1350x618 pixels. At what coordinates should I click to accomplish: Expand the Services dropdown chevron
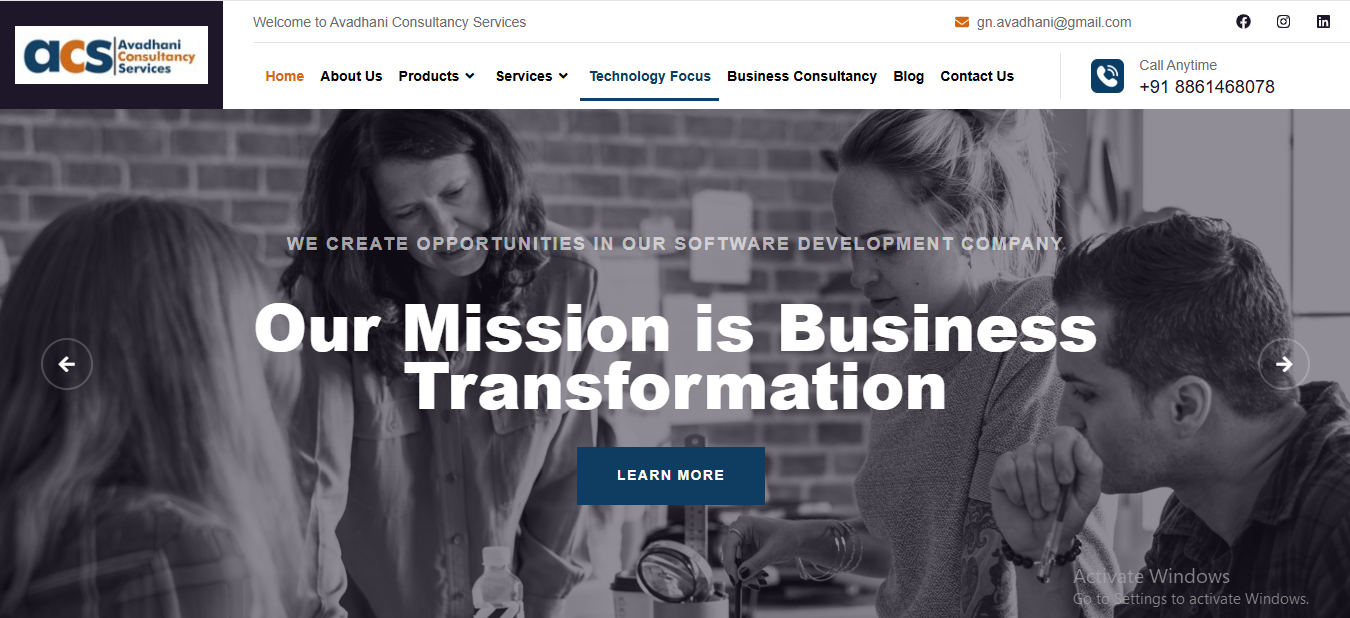point(563,76)
